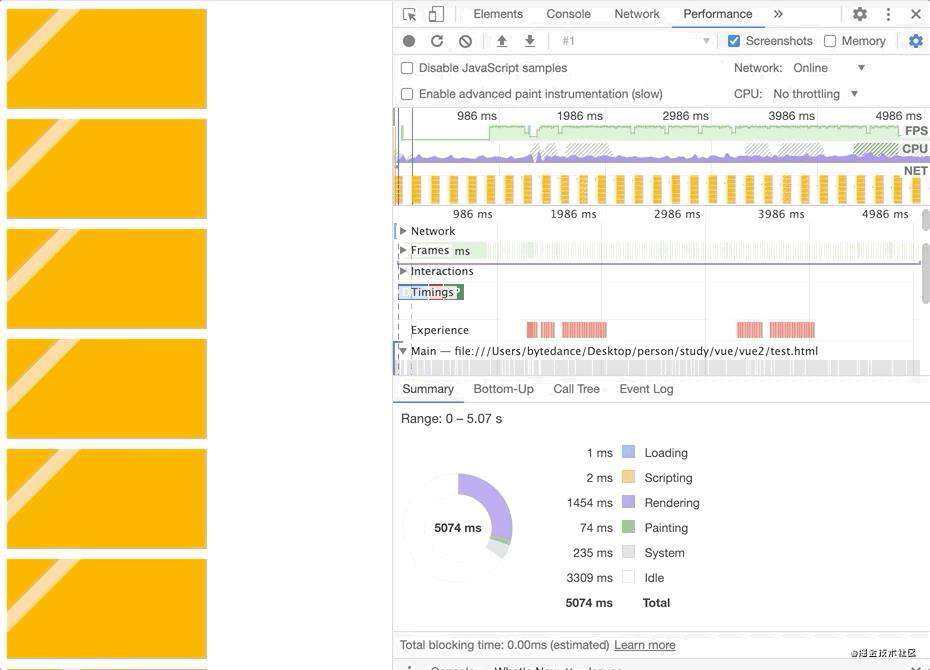The image size is (930, 670).
Task: Expand the Interactions track
Action: tap(403, 271)
